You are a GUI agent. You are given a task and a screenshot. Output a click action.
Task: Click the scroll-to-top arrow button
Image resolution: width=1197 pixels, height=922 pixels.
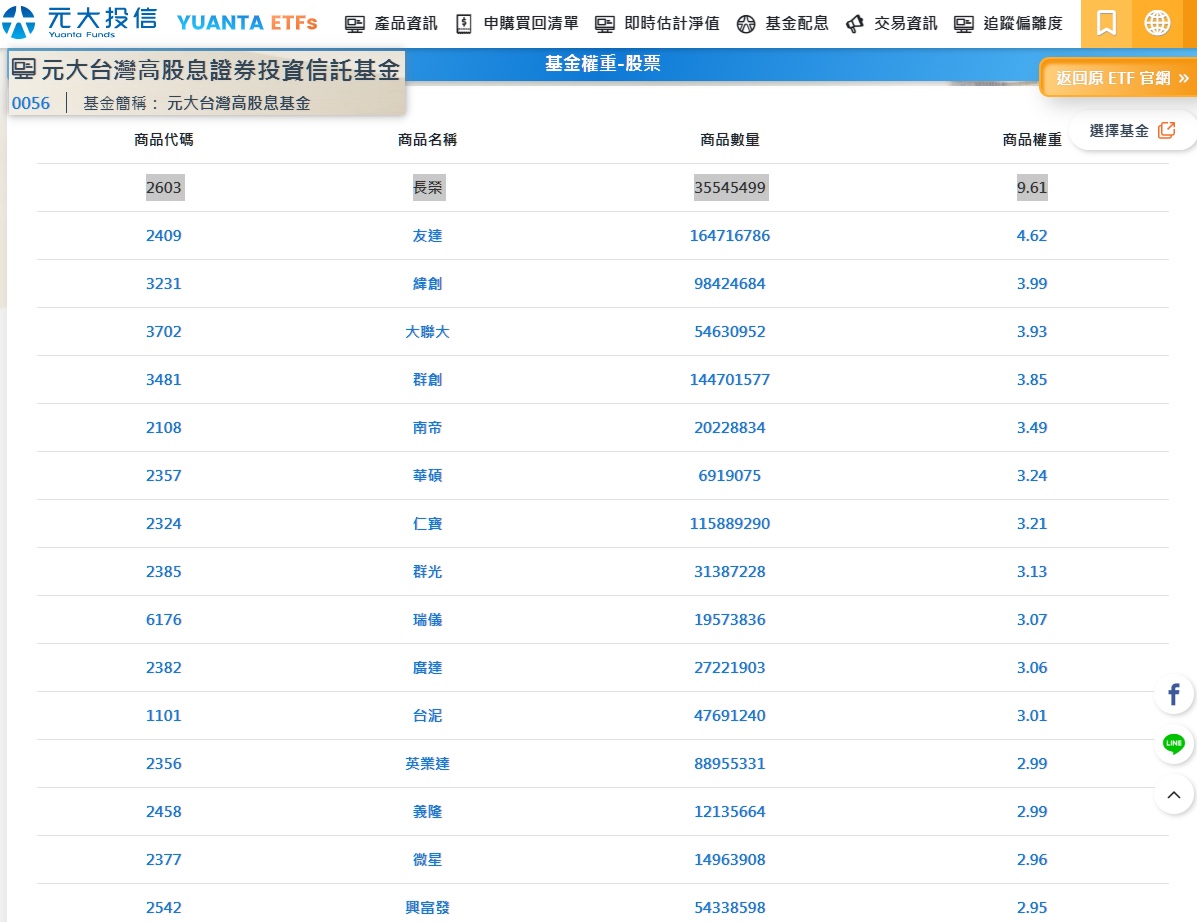point(1174,795)
